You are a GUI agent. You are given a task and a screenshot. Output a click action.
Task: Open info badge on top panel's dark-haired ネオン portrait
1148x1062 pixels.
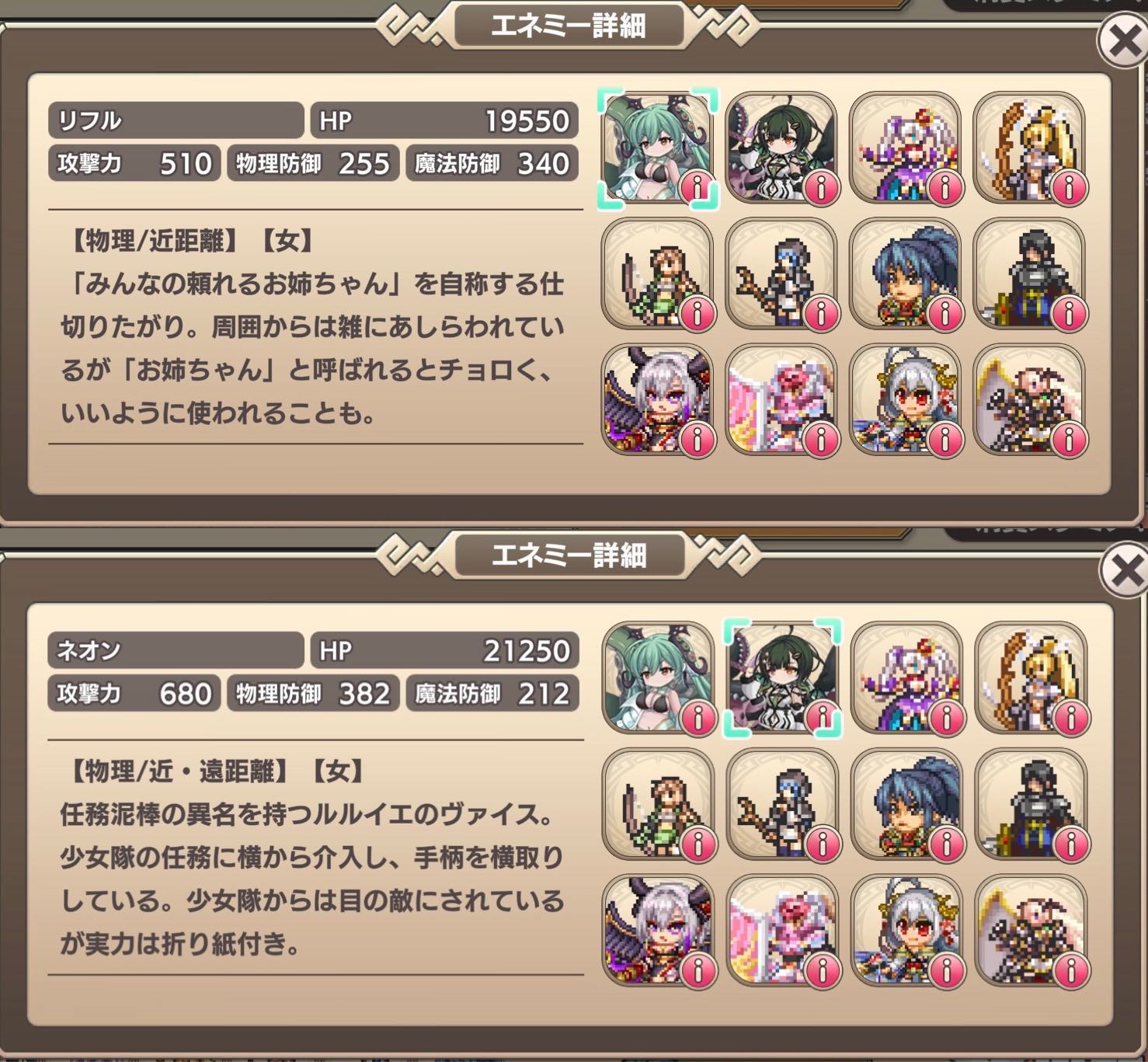[822, 186]
